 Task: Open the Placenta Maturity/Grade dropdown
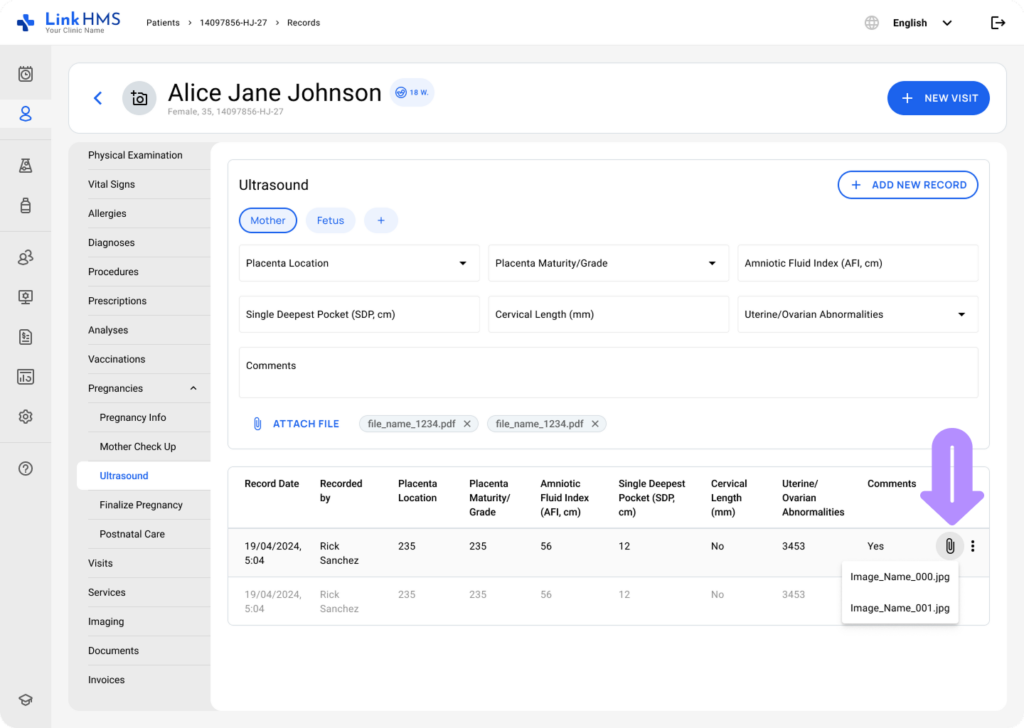pyautogui.click(x=608, y=263)
